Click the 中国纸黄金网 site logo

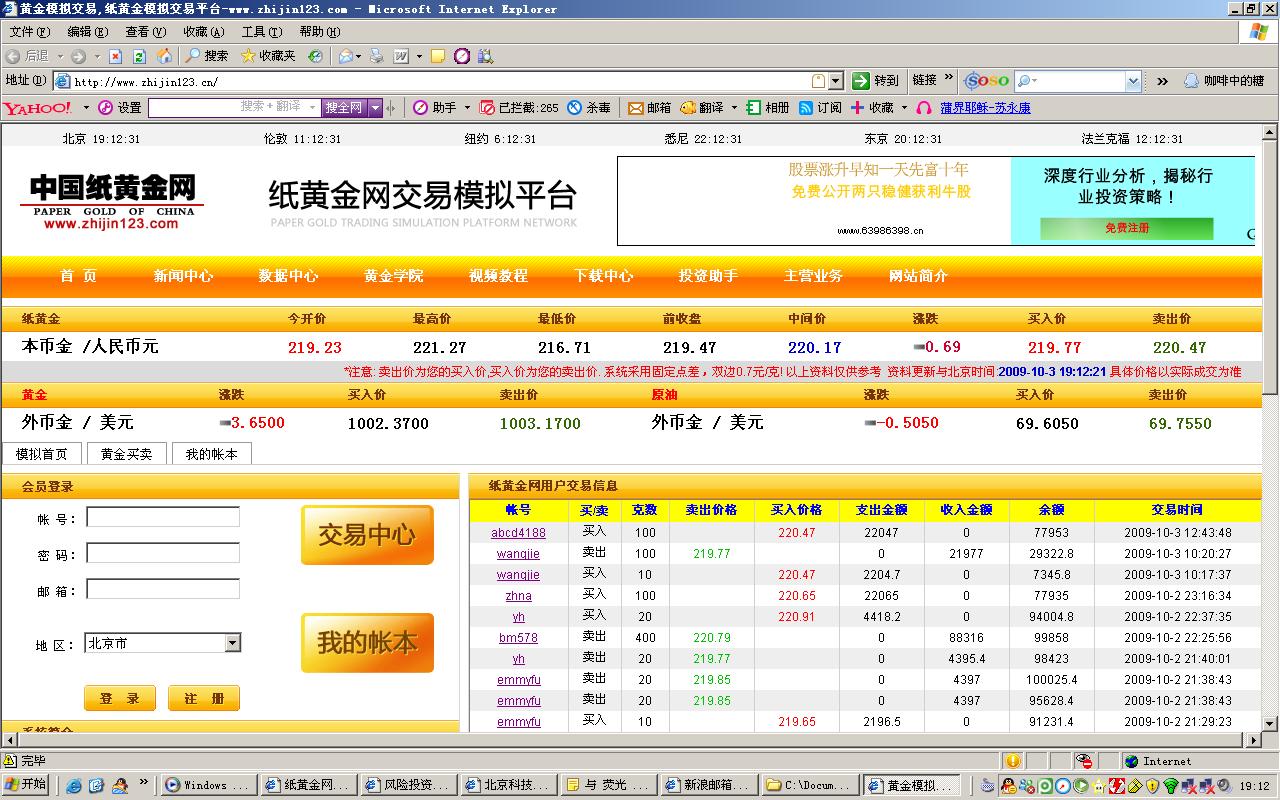point(112,201)
